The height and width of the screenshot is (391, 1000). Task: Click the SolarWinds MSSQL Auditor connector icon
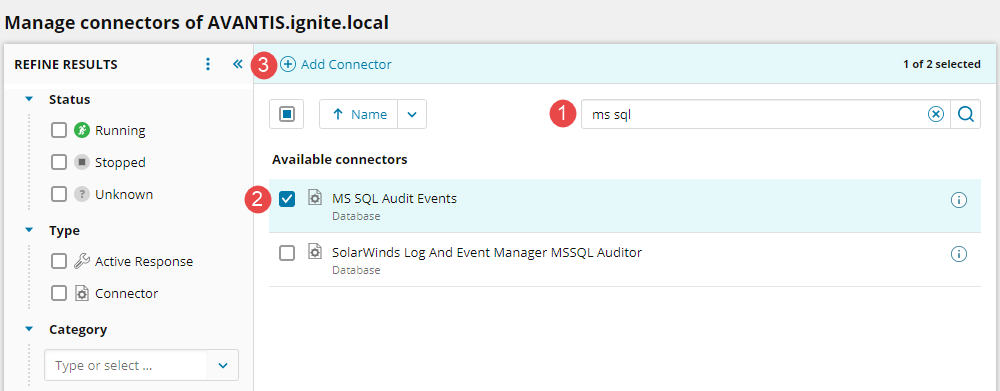[314, 251]
